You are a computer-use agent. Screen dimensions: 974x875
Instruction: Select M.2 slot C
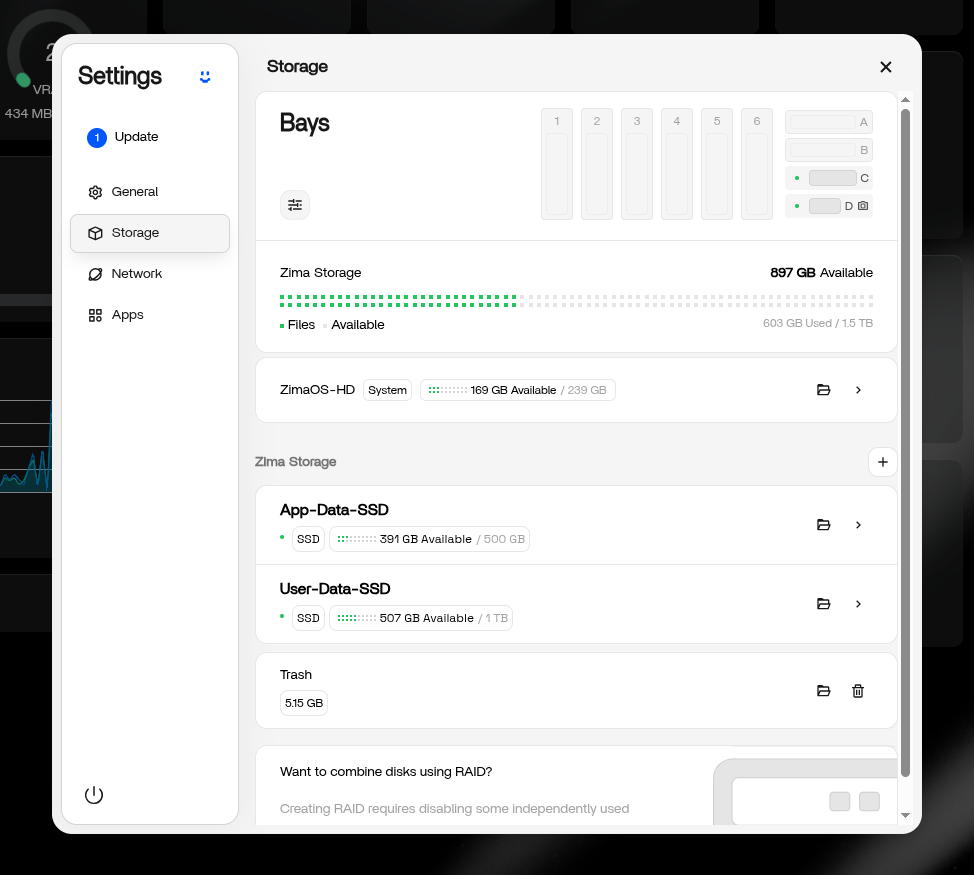click(x=829, y=178)
